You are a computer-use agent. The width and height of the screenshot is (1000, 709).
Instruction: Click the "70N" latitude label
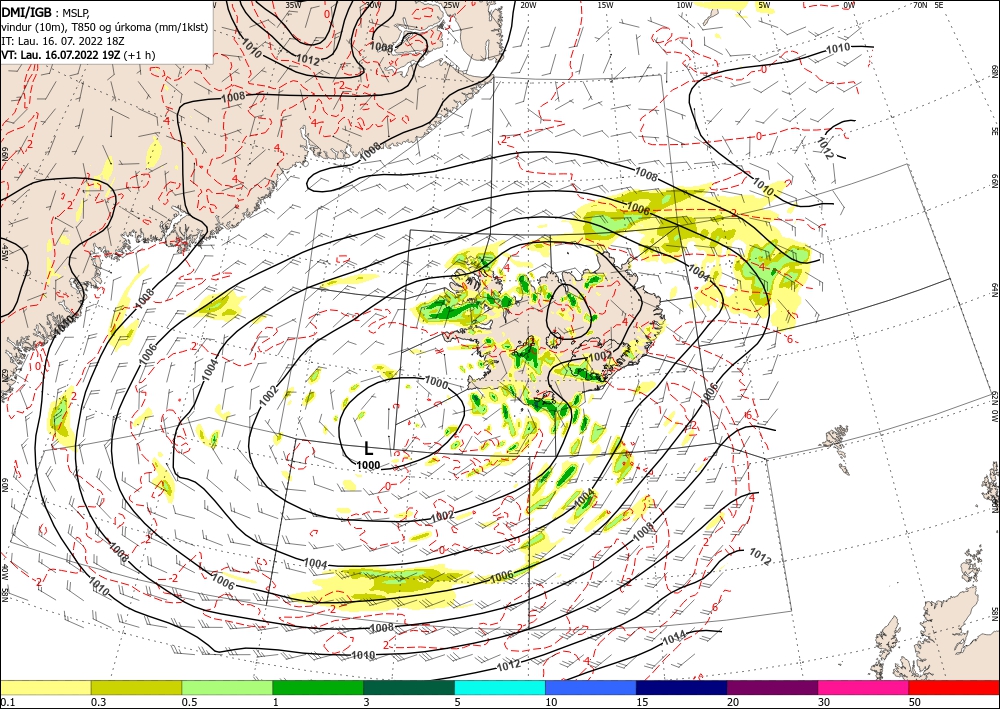pyautogui.click(x=920, y=4)
